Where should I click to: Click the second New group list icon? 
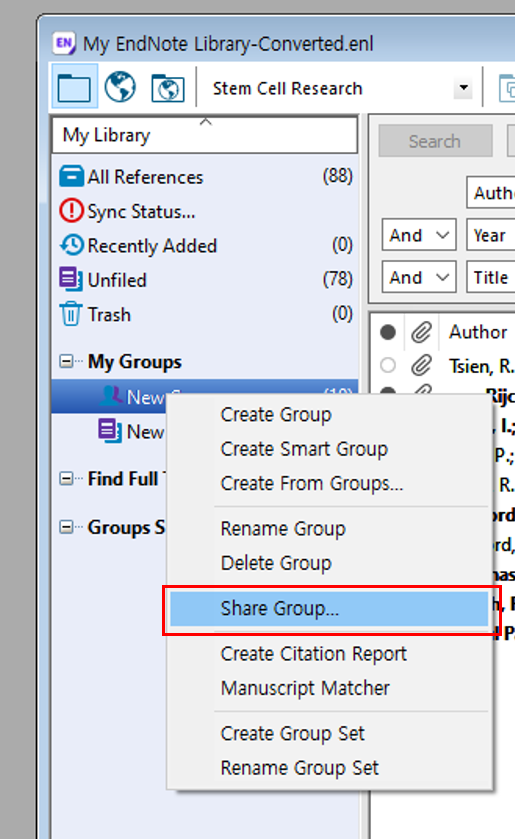(110, 431)
